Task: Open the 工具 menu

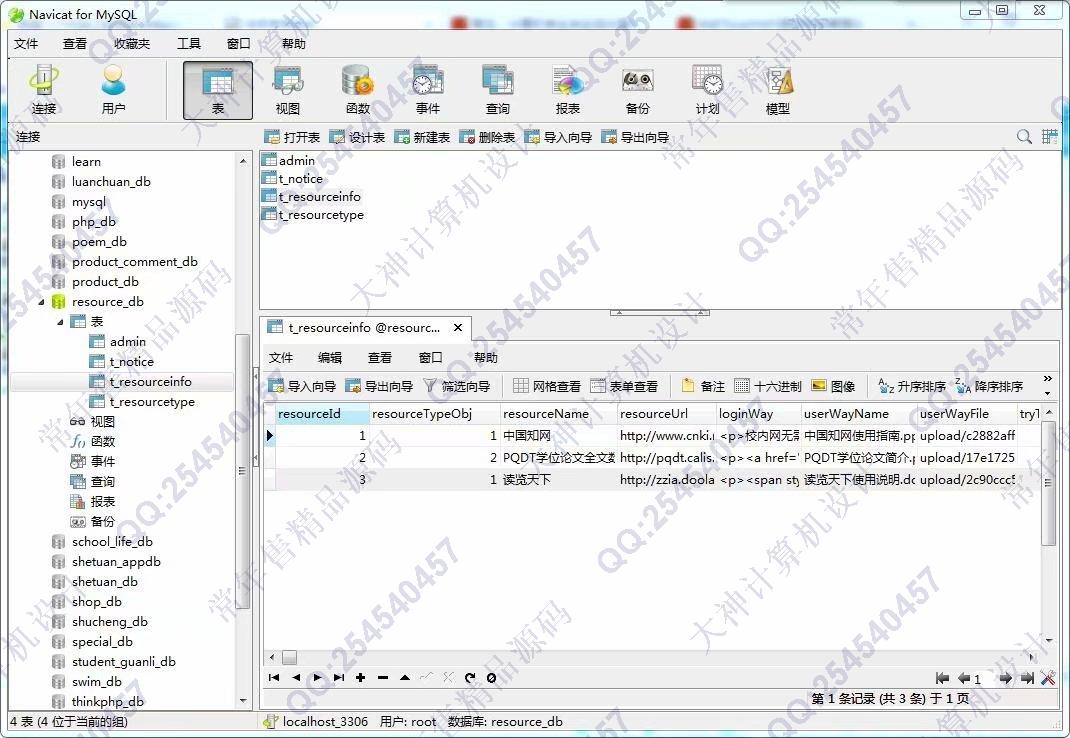Action: [189, 44]
